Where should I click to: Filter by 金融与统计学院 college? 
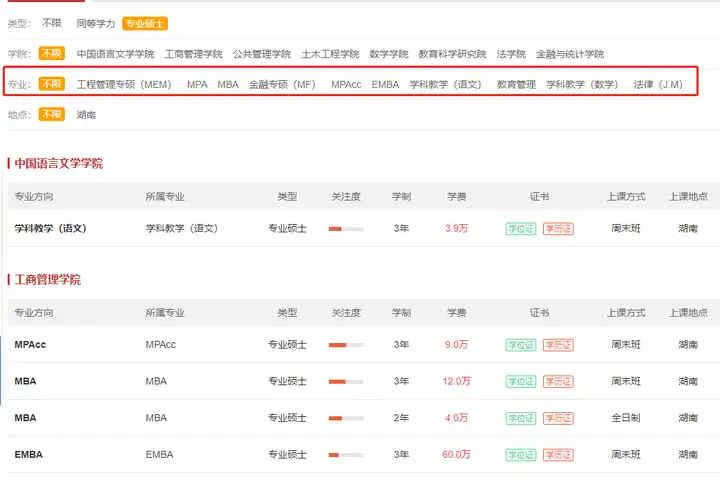pyautogui.click(x=570, y=54)
